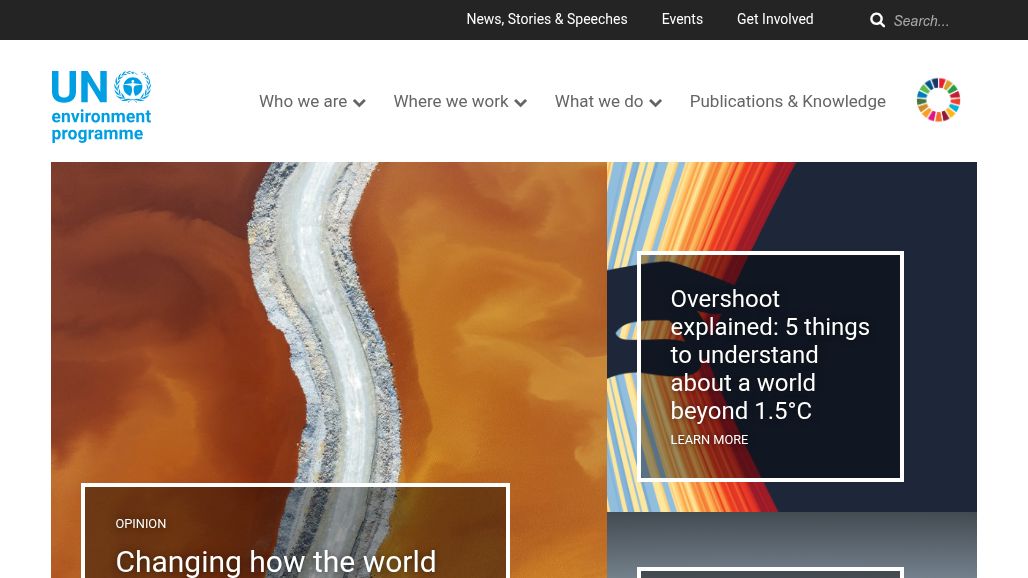Image resolution: width=1028 pixels, height=578 pixels.
Task: Open the Changing how the world headline
Action: (x=275, y=562)
